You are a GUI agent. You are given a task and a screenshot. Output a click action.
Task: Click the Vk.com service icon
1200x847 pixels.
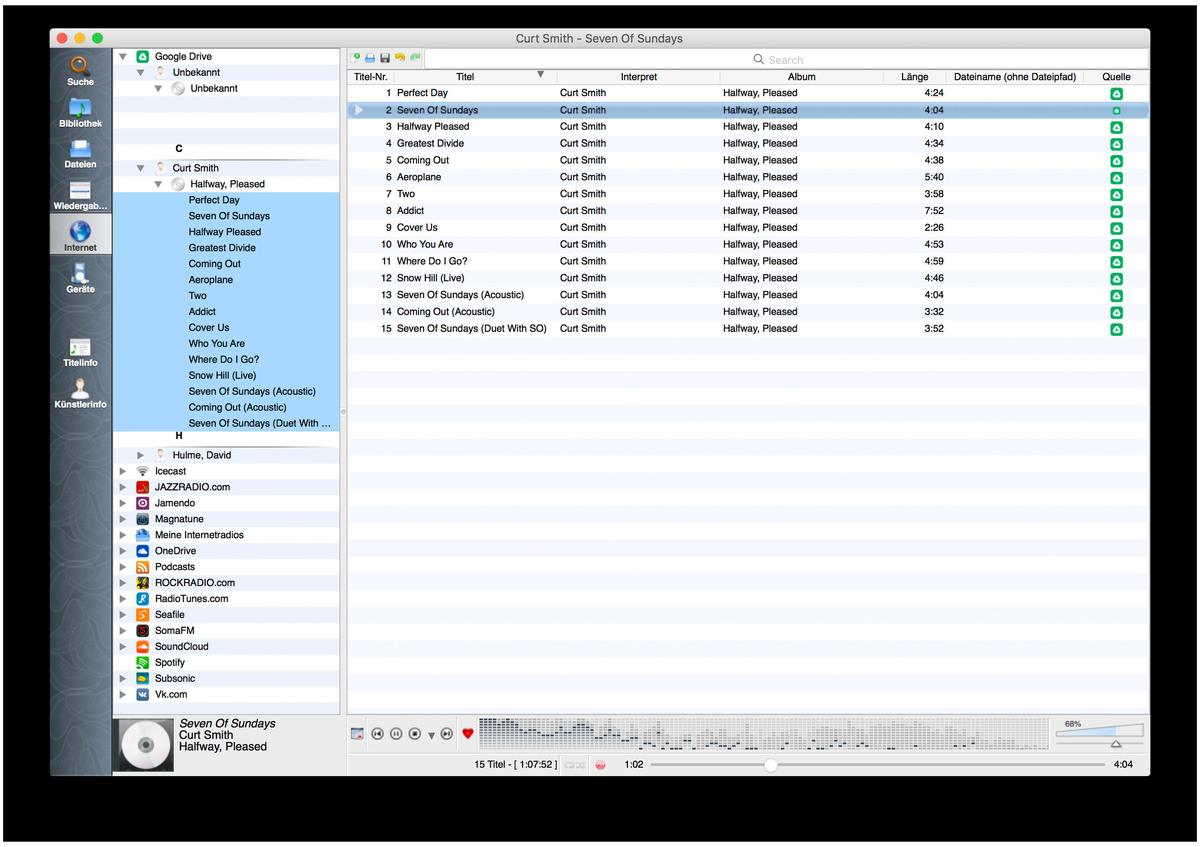[142, 695]
